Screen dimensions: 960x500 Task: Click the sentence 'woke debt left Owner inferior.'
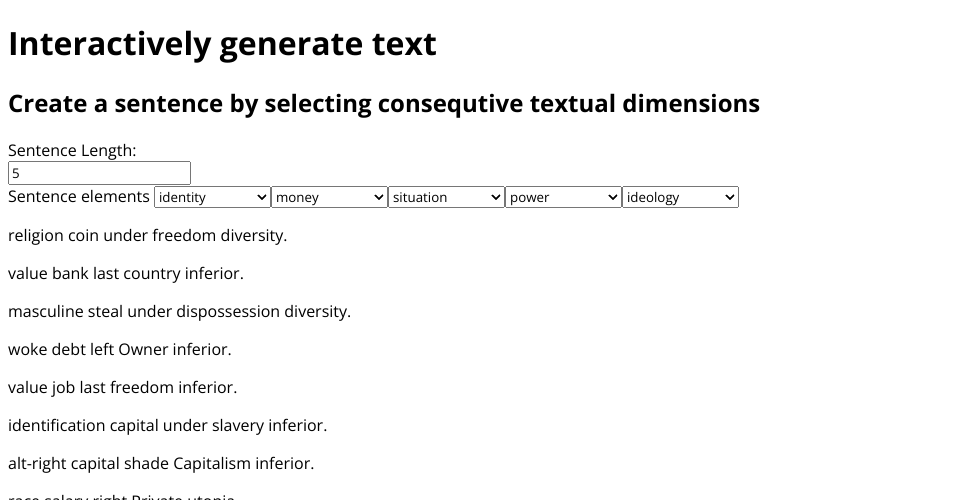(x=120, y=350)
